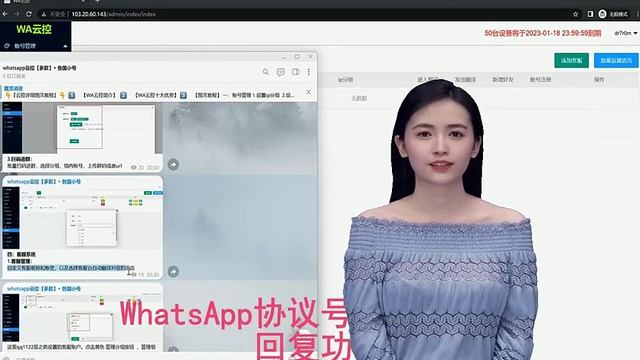Go back with the browser back arrow
640x360 pixels.
pos(5,14)
